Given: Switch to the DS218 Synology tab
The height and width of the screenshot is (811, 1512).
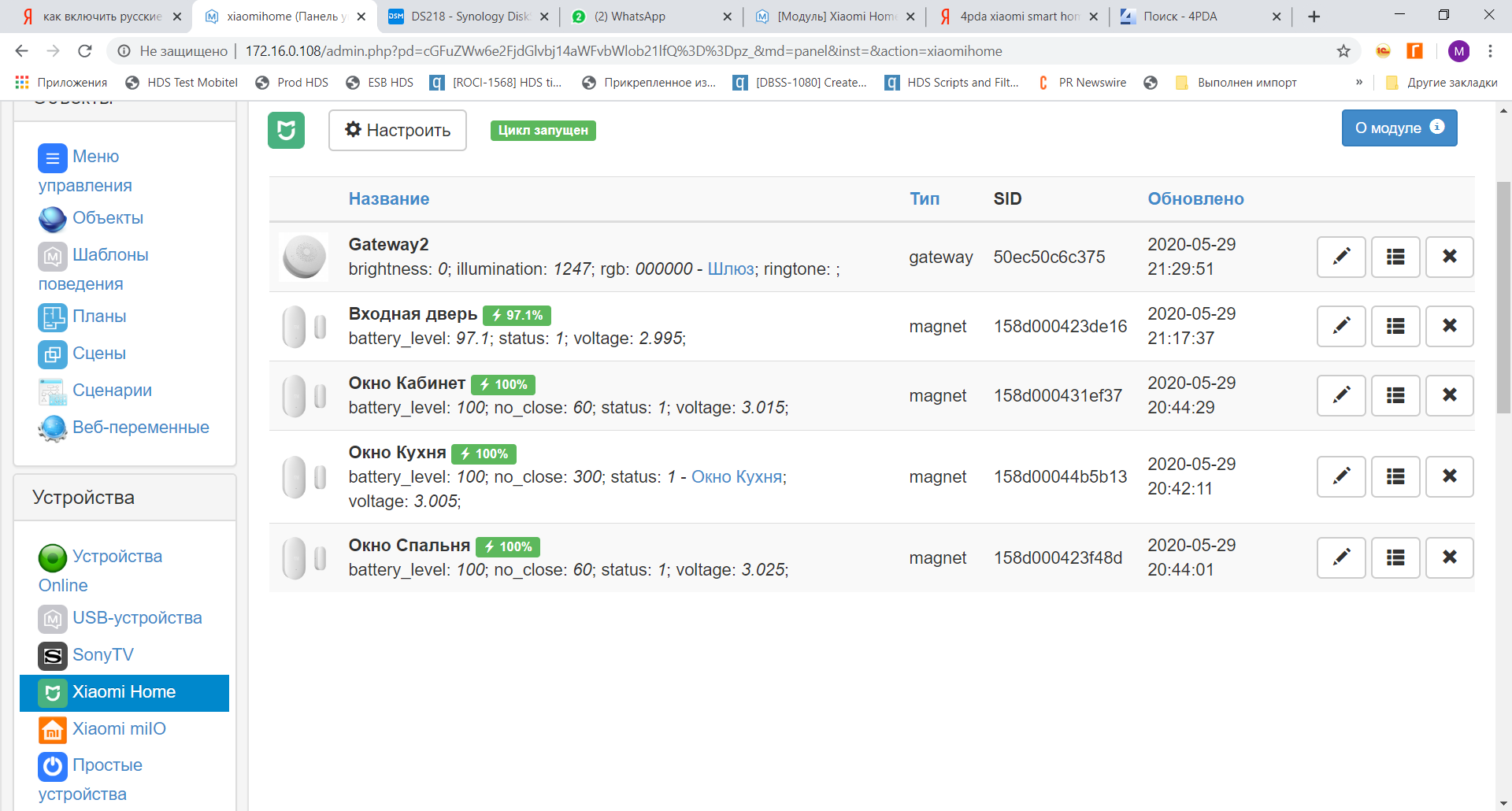Looking at the screenshot, I should [x=469, y=17].
